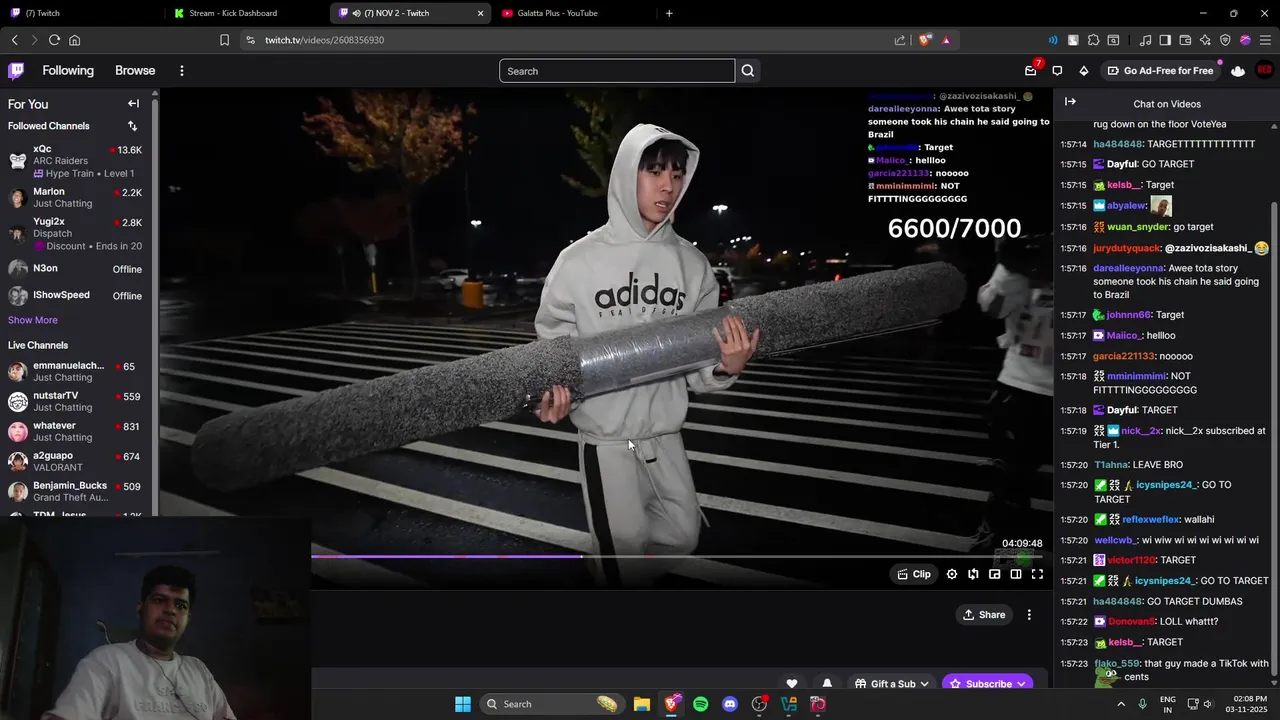Switch to Galatta Plus - YouTube tab
This screenshot has height=720, width=1280.
(572, 13)
